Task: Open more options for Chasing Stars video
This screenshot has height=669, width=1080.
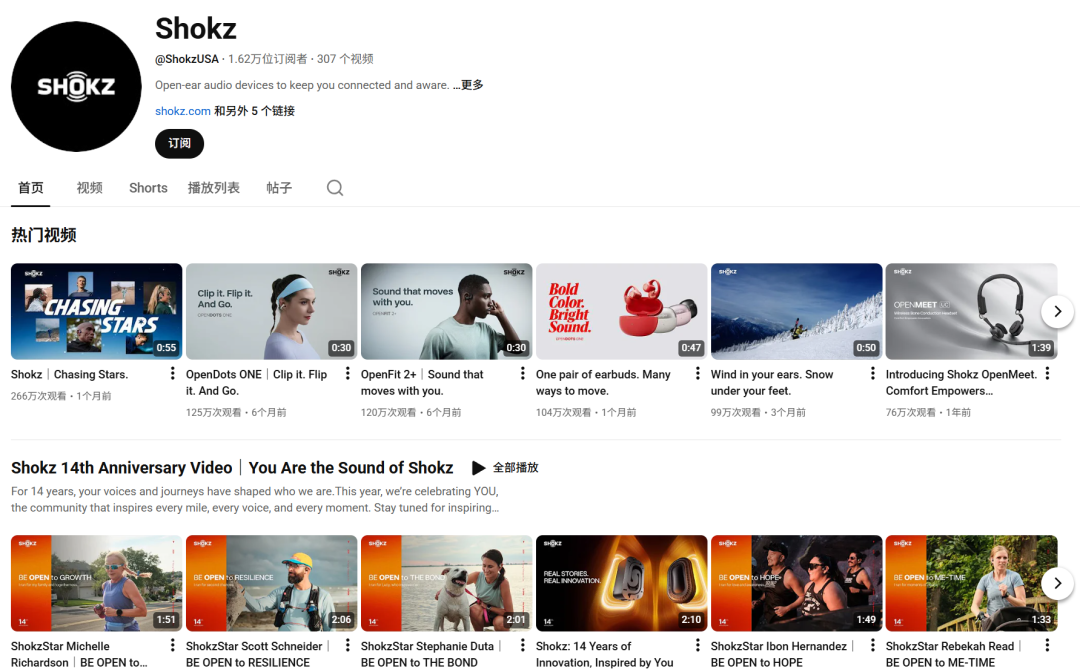Action: coord(172,373)
